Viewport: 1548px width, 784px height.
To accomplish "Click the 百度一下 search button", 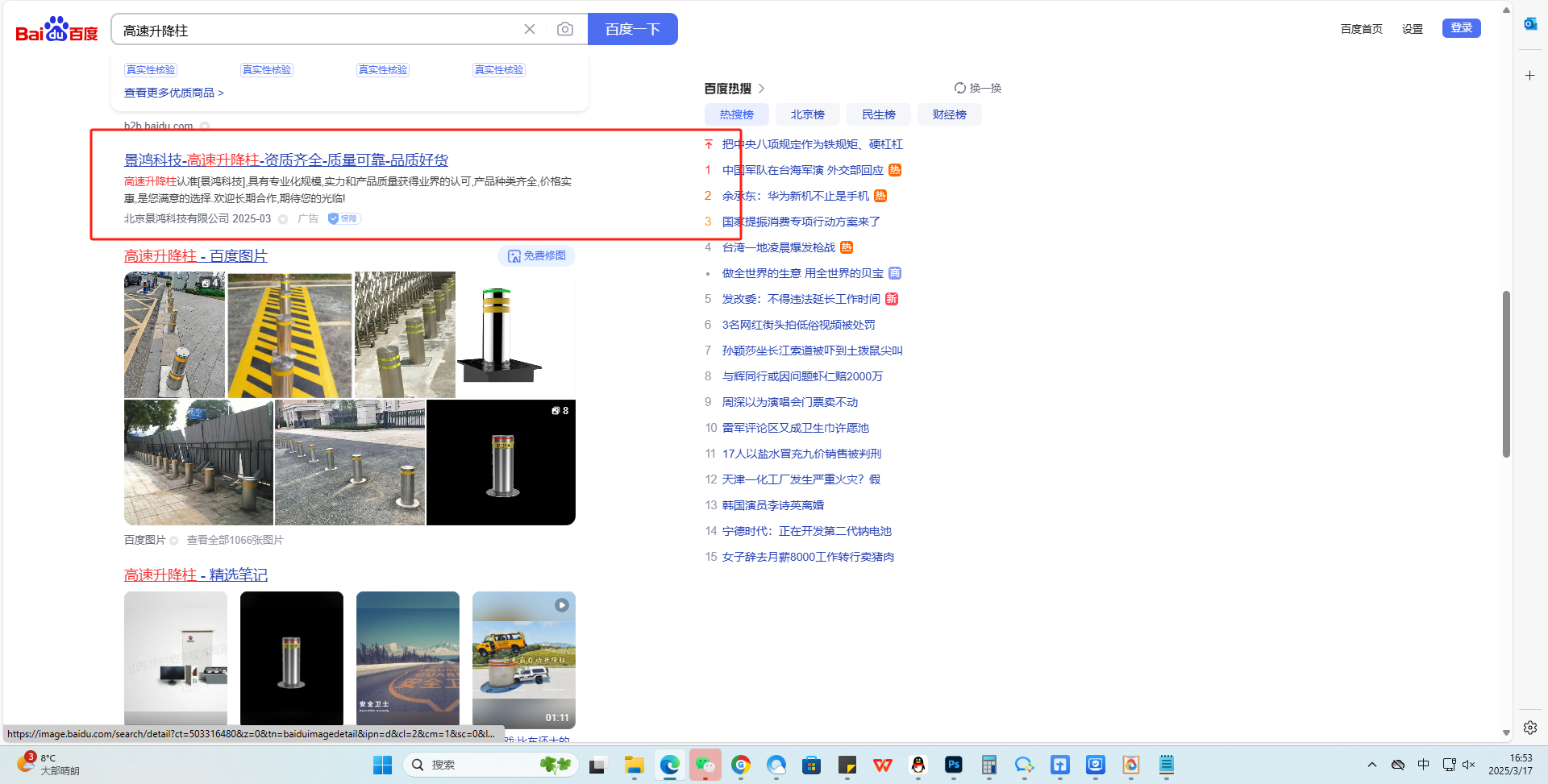I will (x=633, y=29).
